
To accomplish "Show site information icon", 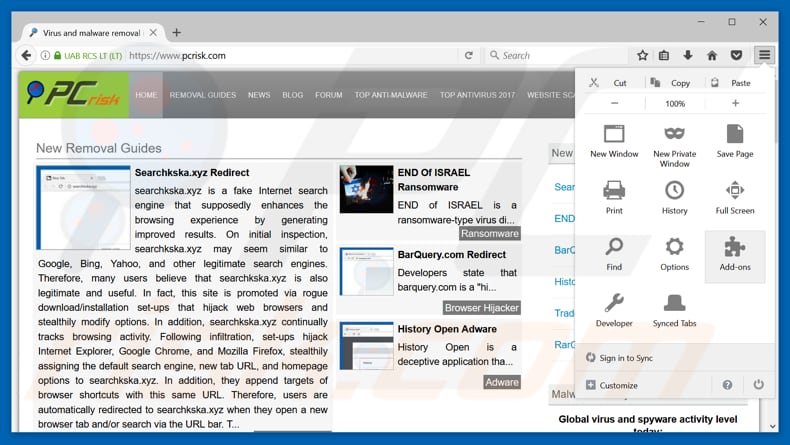I will pyautogui.click(x=45, y=55).
